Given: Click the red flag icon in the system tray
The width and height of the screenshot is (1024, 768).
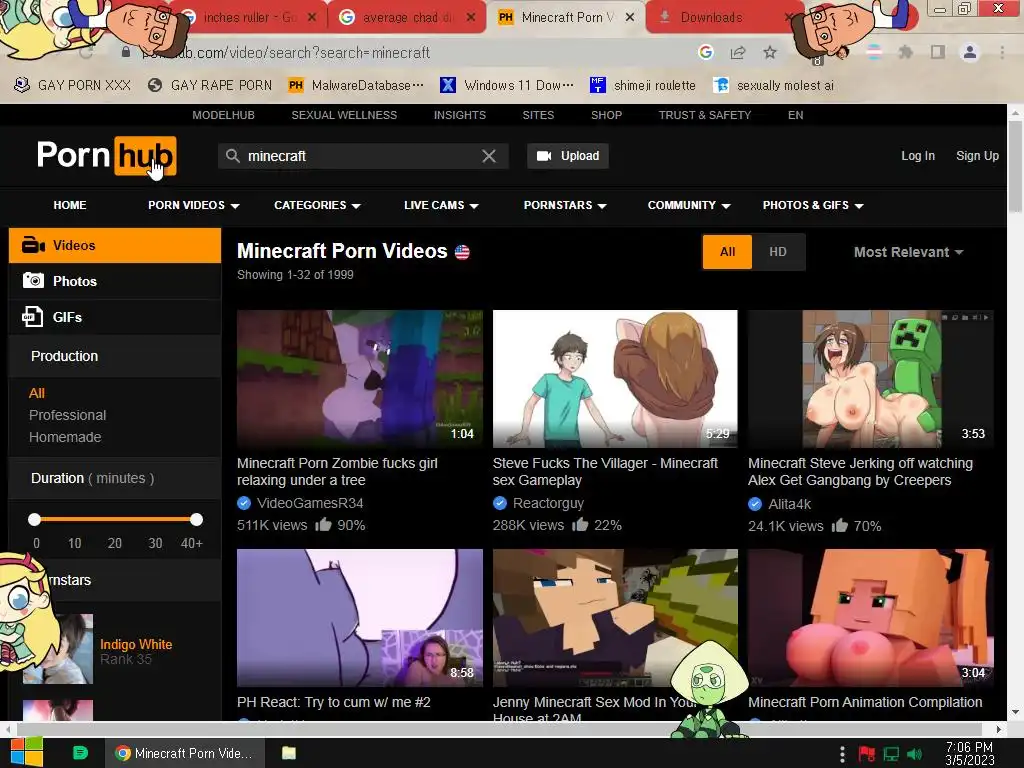Looking at the screenshot, I should pos(867,754).
